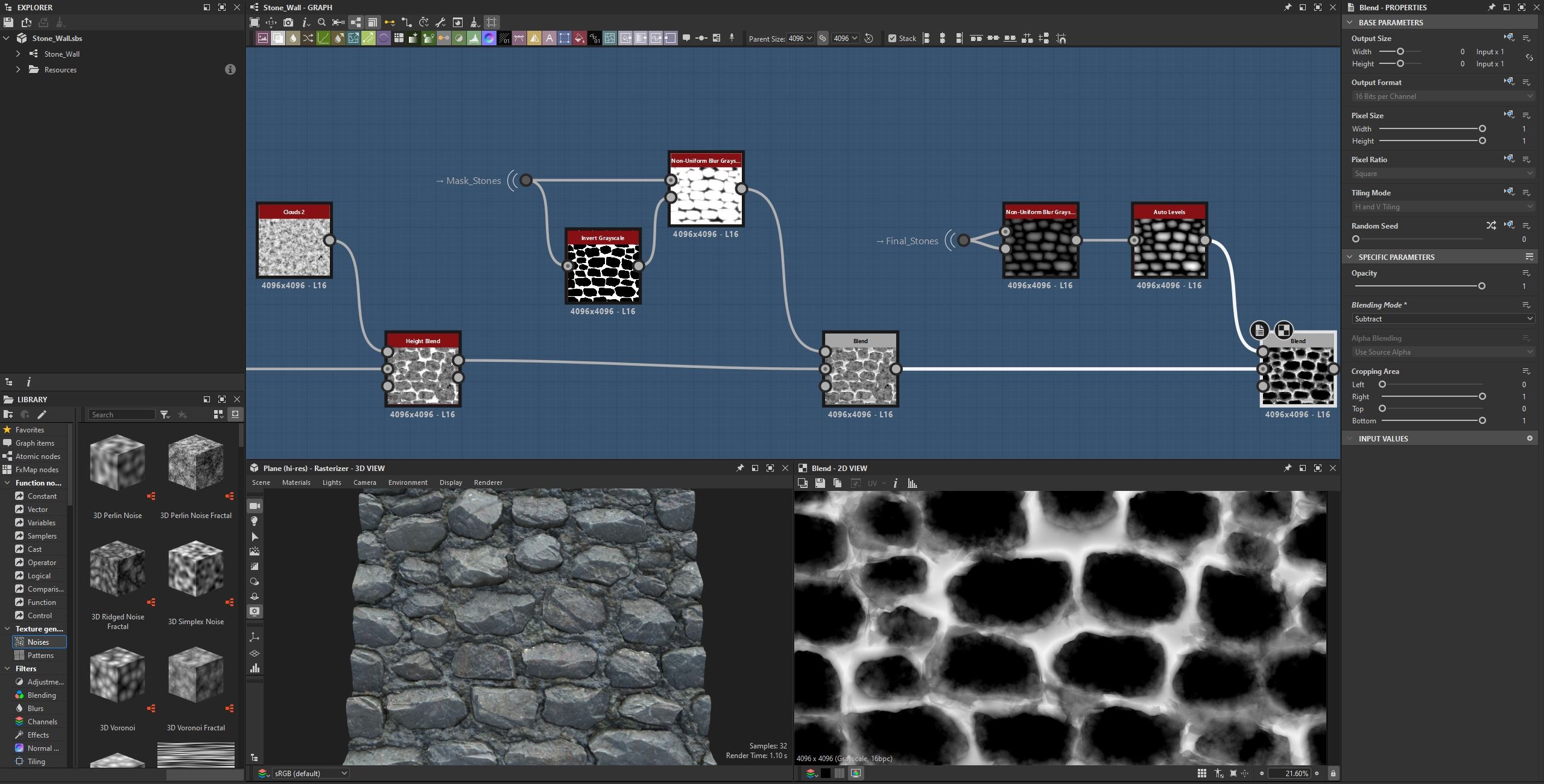Image resolution: width=1544 pixels, height=784 pixels.
Task: Click the reset parent size icon
Action: click(x=868, y=38)
